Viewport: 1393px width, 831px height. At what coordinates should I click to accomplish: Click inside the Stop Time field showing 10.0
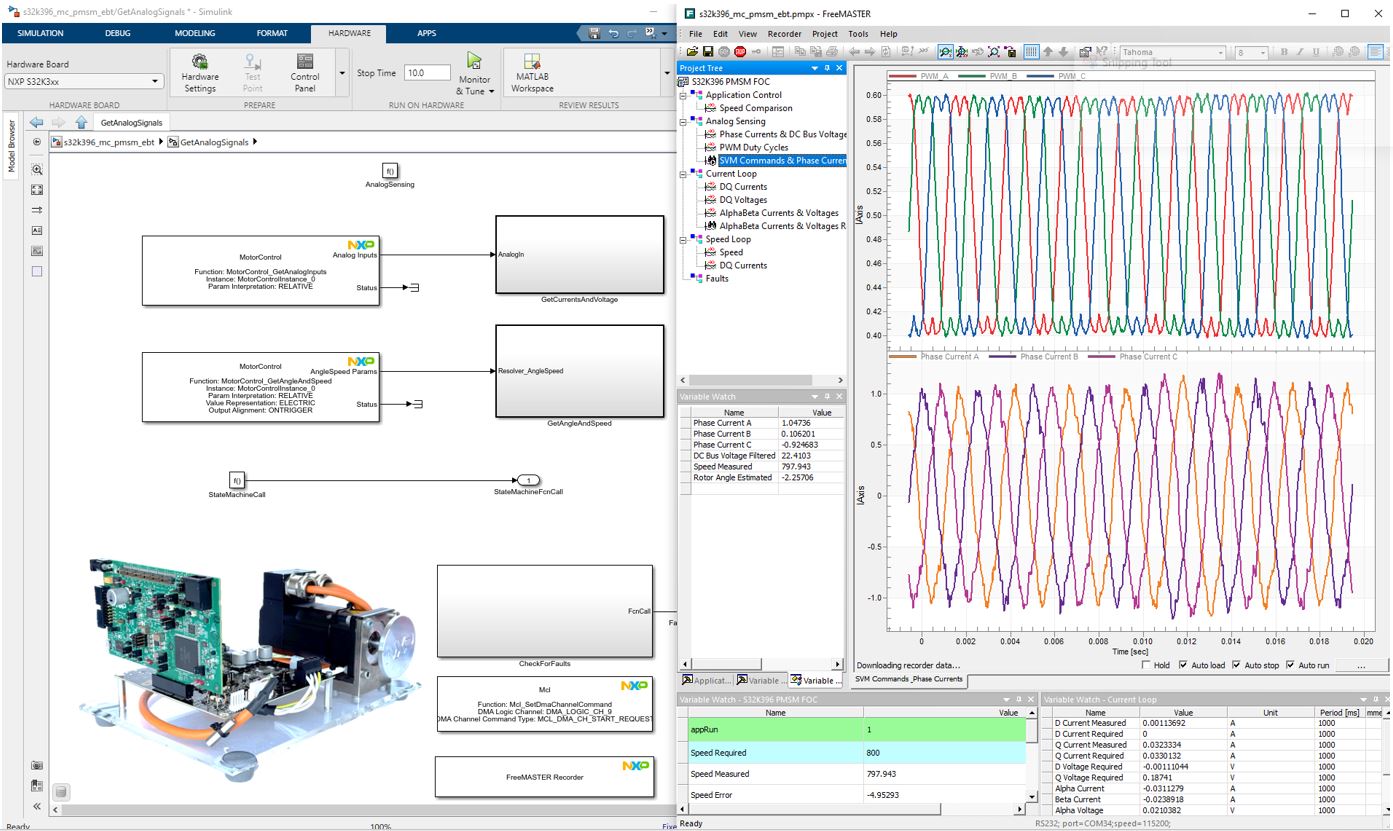click(x=428, y=72)
